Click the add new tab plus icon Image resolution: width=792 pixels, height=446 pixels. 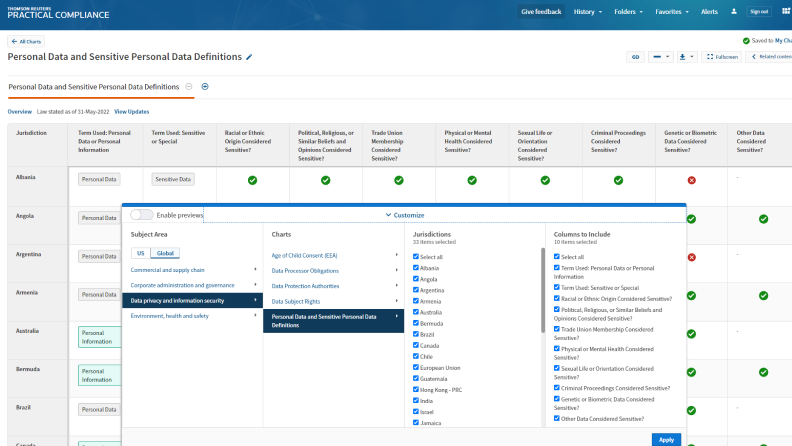pyautogui.click(x=205, y=87)
